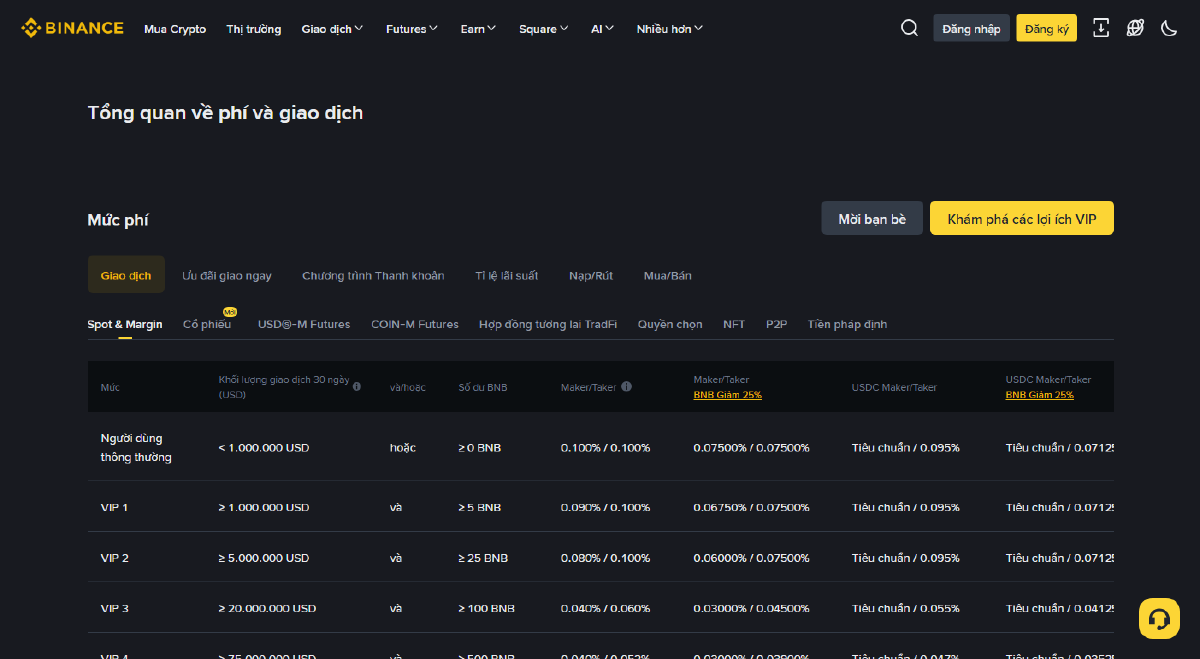Expand the Square dropdown menu
This screenshot has width=1200, height=659.
(x=544, y=29)
